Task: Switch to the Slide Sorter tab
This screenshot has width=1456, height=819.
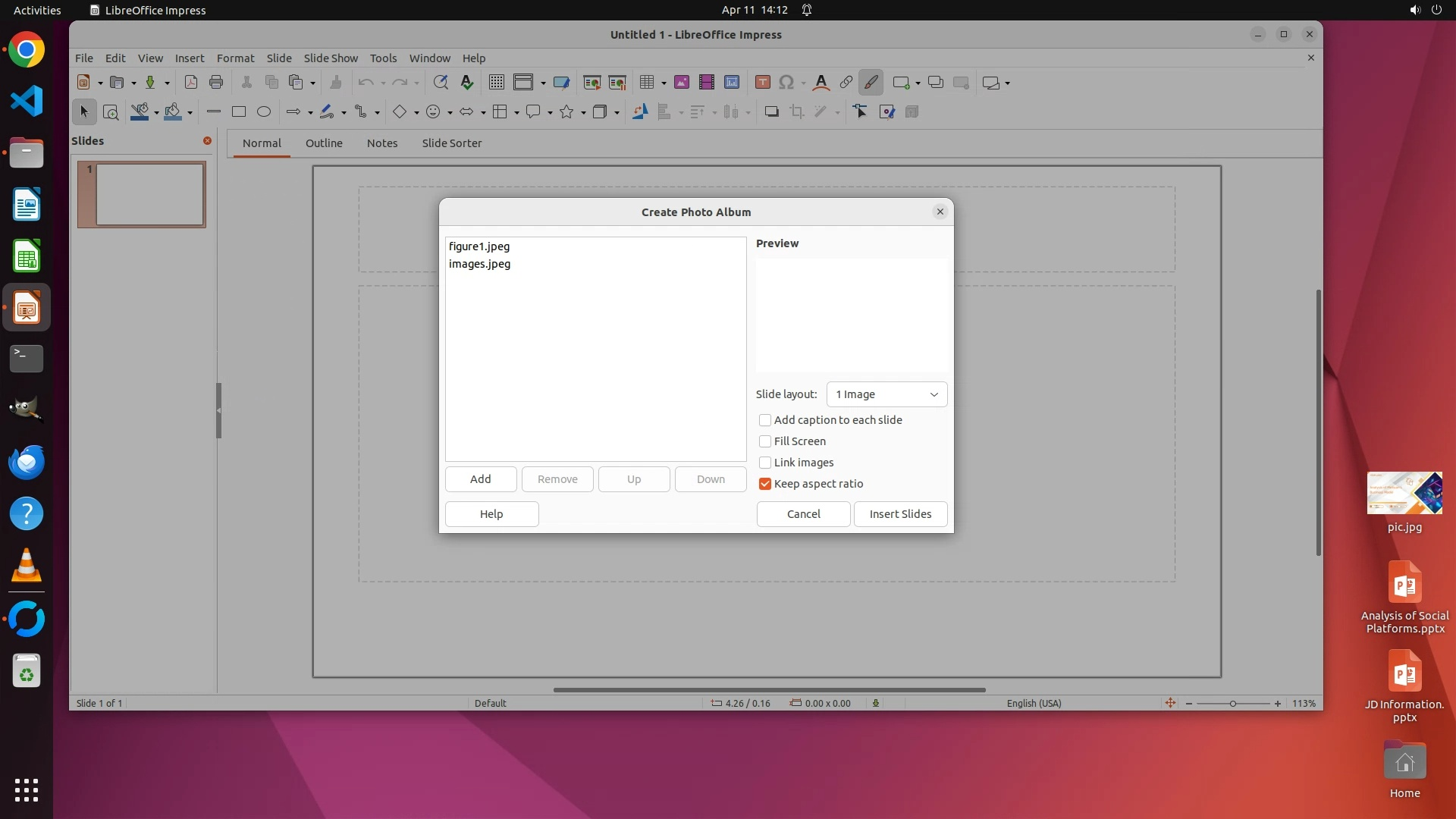Action: tap(451, 143)
